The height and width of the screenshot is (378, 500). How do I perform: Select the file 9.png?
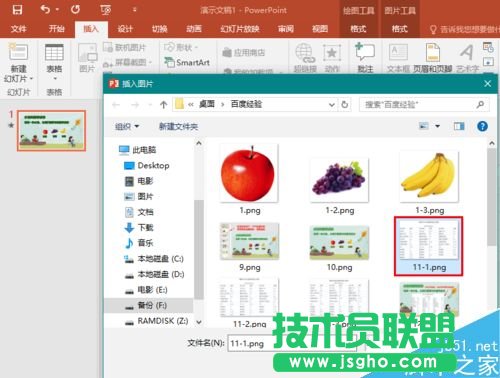249,247
